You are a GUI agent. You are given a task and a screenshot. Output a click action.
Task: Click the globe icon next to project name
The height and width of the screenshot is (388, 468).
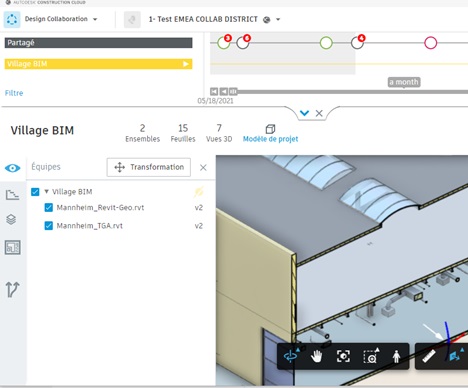point(266,20)
